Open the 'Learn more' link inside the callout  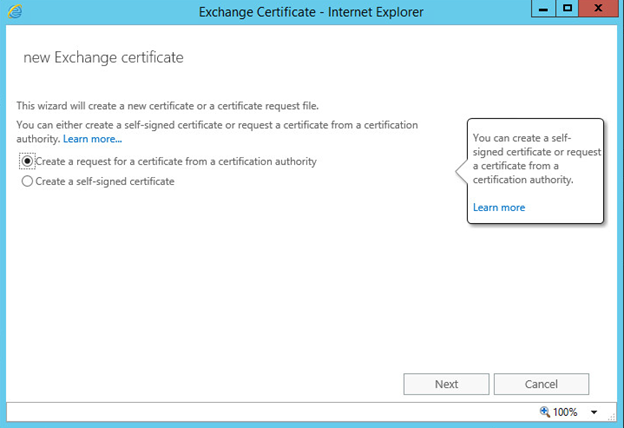(499, 207)
